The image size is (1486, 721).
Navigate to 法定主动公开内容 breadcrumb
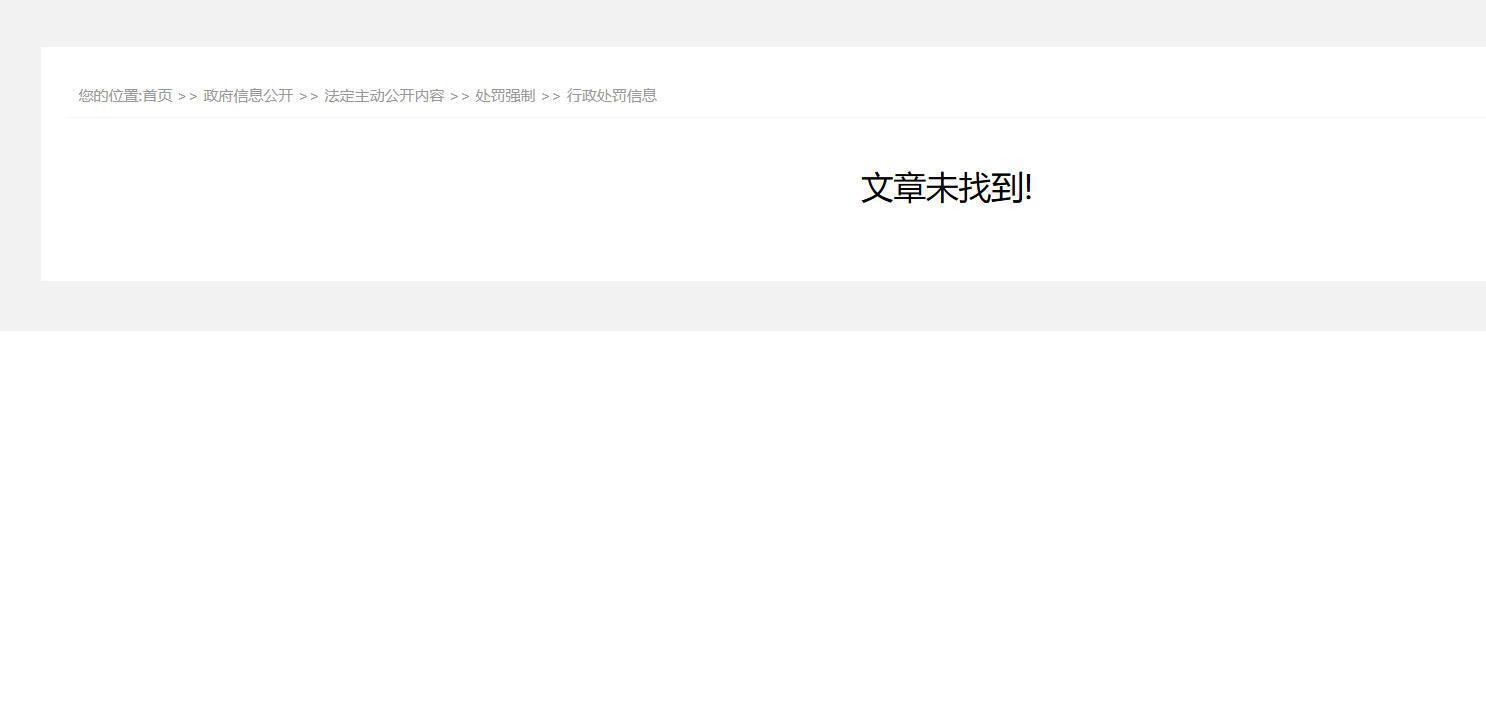pyautogui.click(x=384, y=96)
